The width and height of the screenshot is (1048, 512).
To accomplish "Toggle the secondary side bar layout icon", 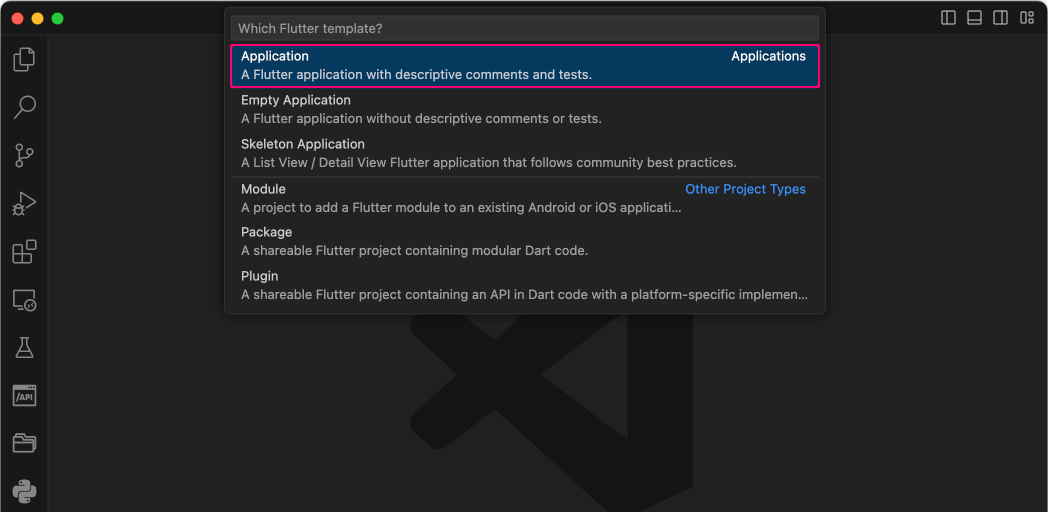I will click(1001, 18).
